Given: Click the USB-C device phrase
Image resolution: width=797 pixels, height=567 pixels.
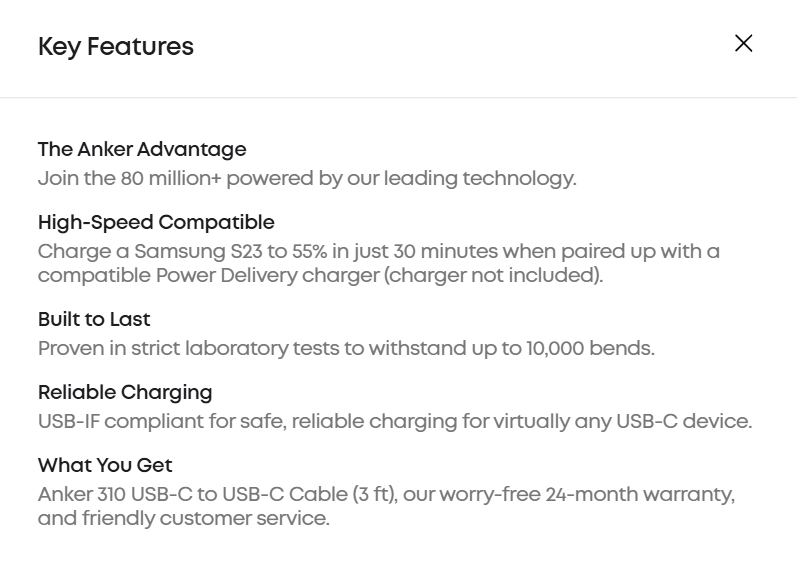Looking at the screenshot, I should coord(684,422).
